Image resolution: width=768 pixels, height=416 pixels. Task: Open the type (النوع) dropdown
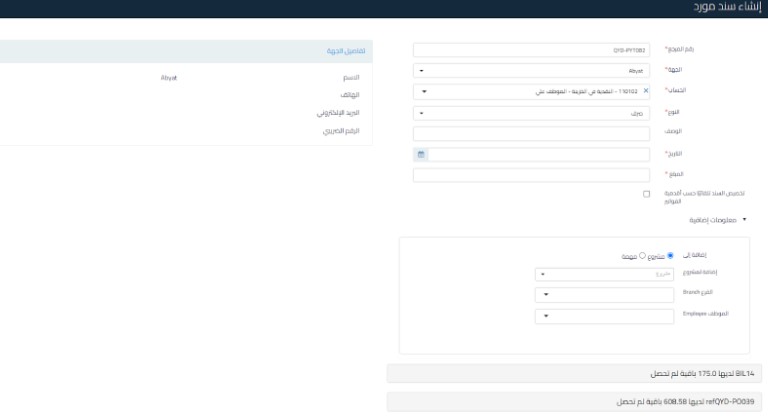(x=532, y=113)
